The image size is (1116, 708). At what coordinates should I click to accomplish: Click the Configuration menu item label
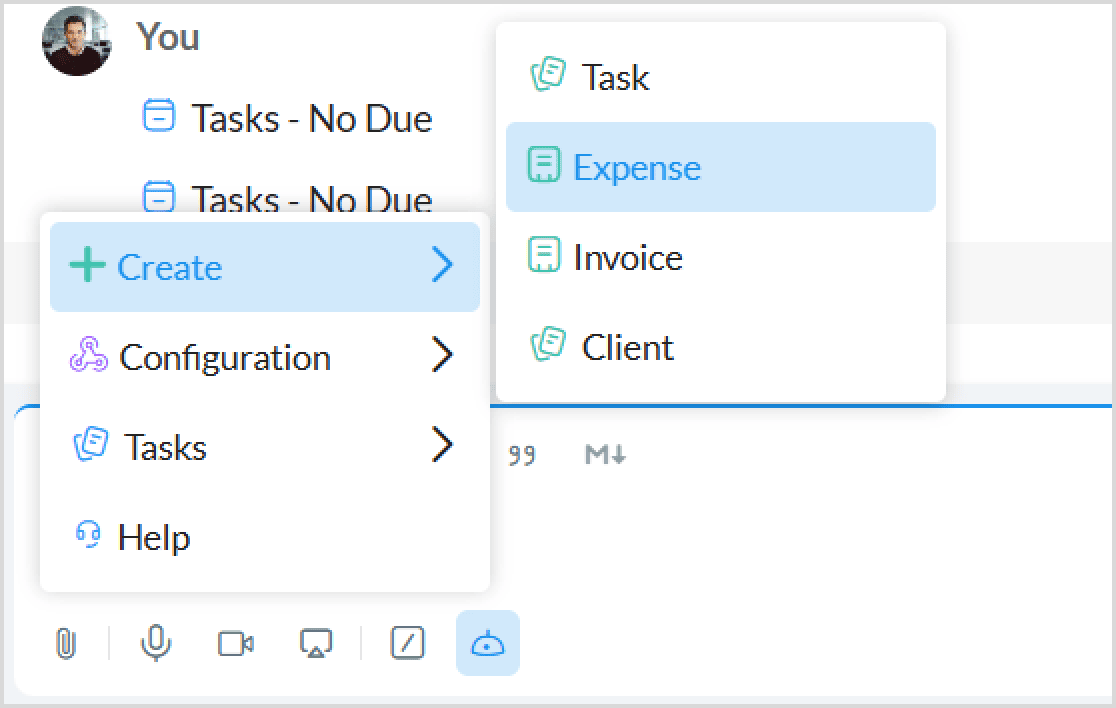point(224,357)
